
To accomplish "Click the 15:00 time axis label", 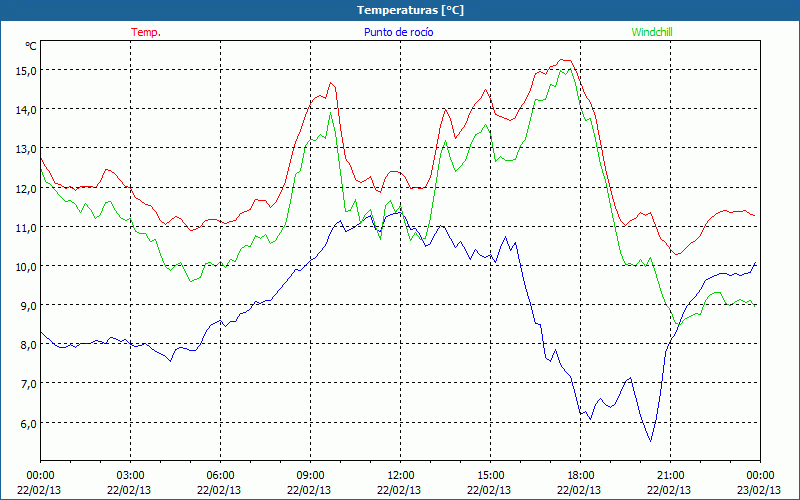I will 490,476.
